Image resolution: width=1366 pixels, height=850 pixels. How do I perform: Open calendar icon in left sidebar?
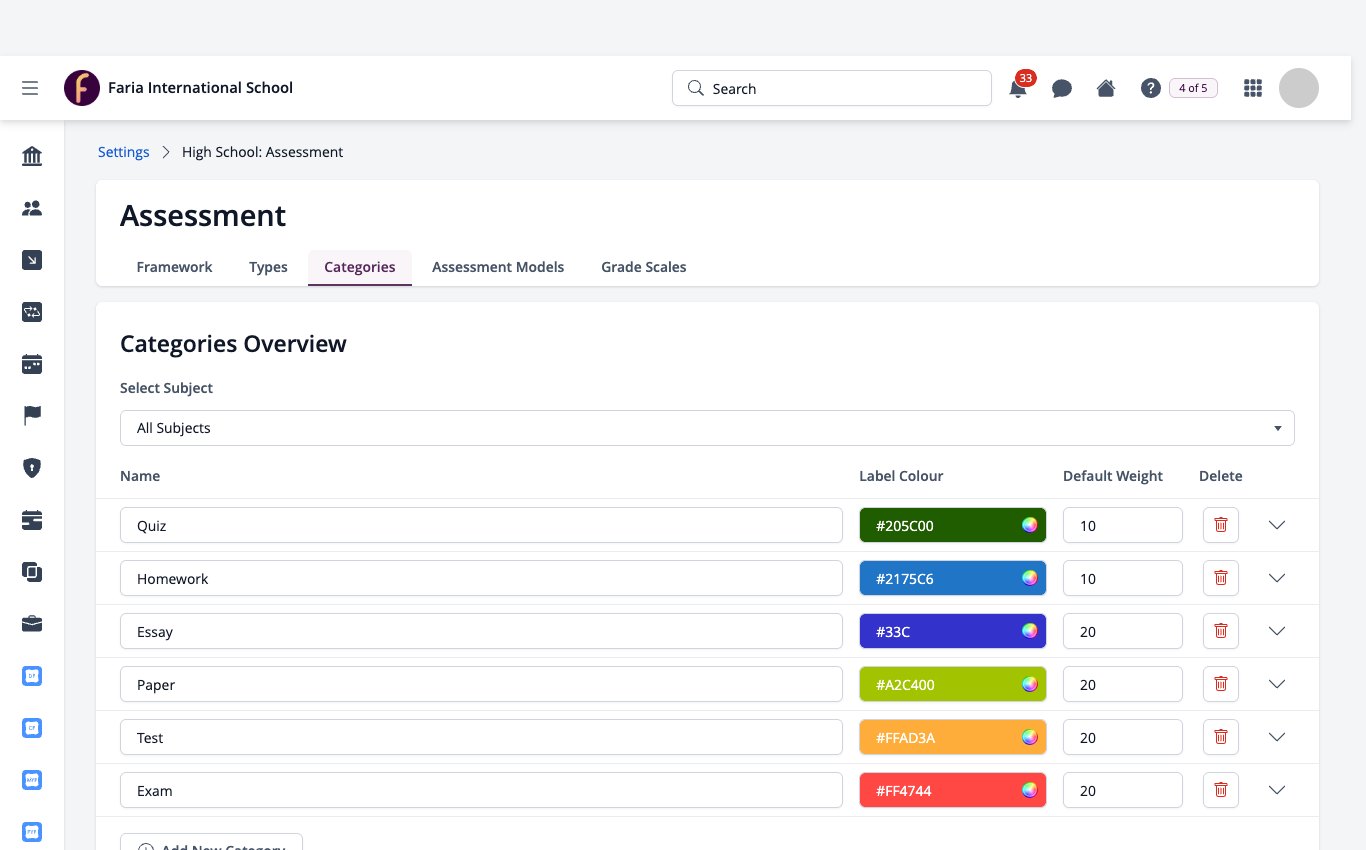point(32,364)
